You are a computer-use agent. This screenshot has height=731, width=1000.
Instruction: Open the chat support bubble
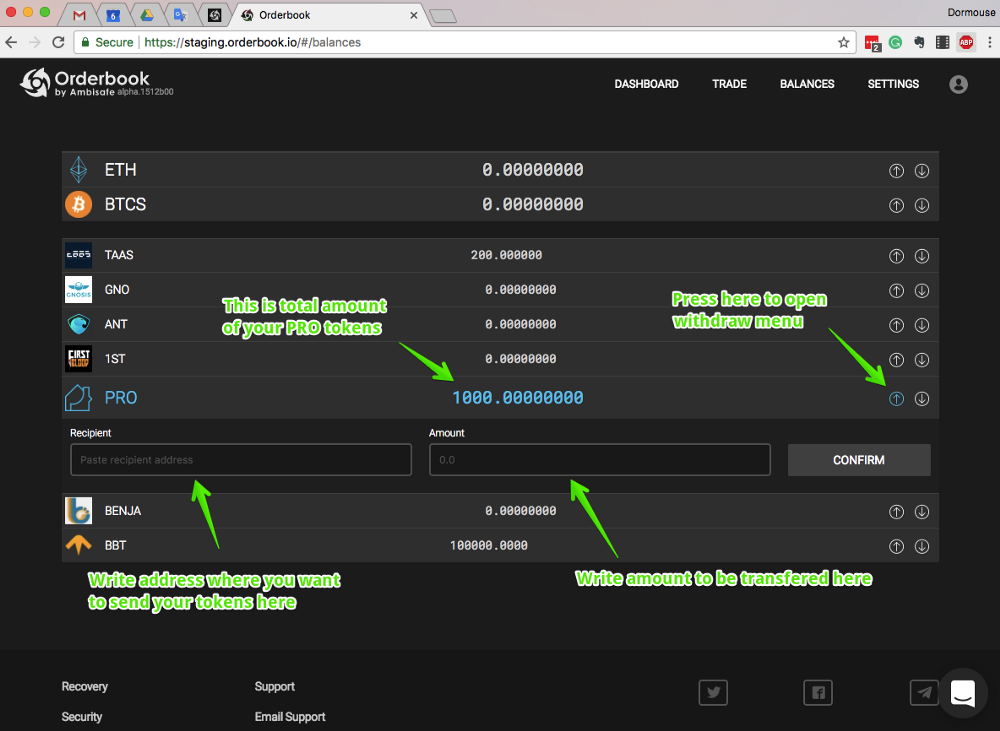tap(962, 693)
